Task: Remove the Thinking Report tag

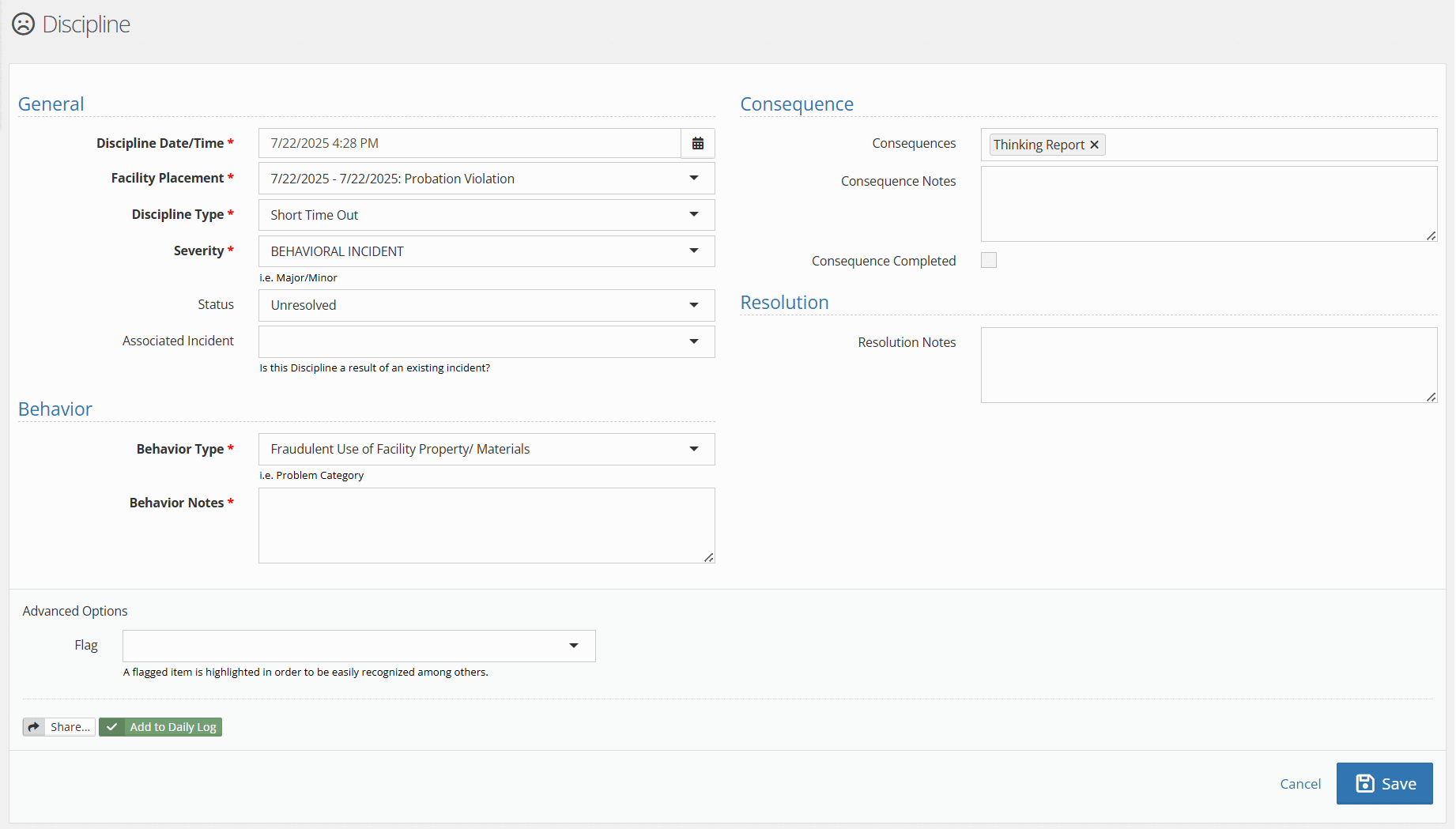Action: [1094, 145]
